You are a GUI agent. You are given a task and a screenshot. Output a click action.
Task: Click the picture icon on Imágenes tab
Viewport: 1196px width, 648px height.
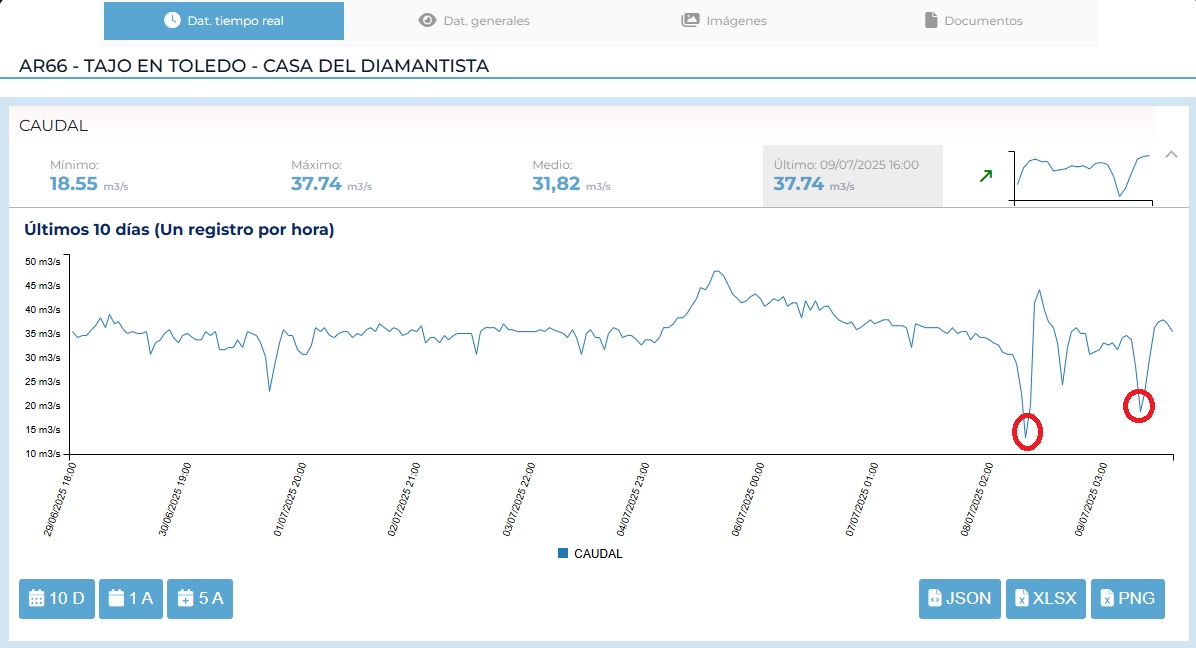click(690, 20)
